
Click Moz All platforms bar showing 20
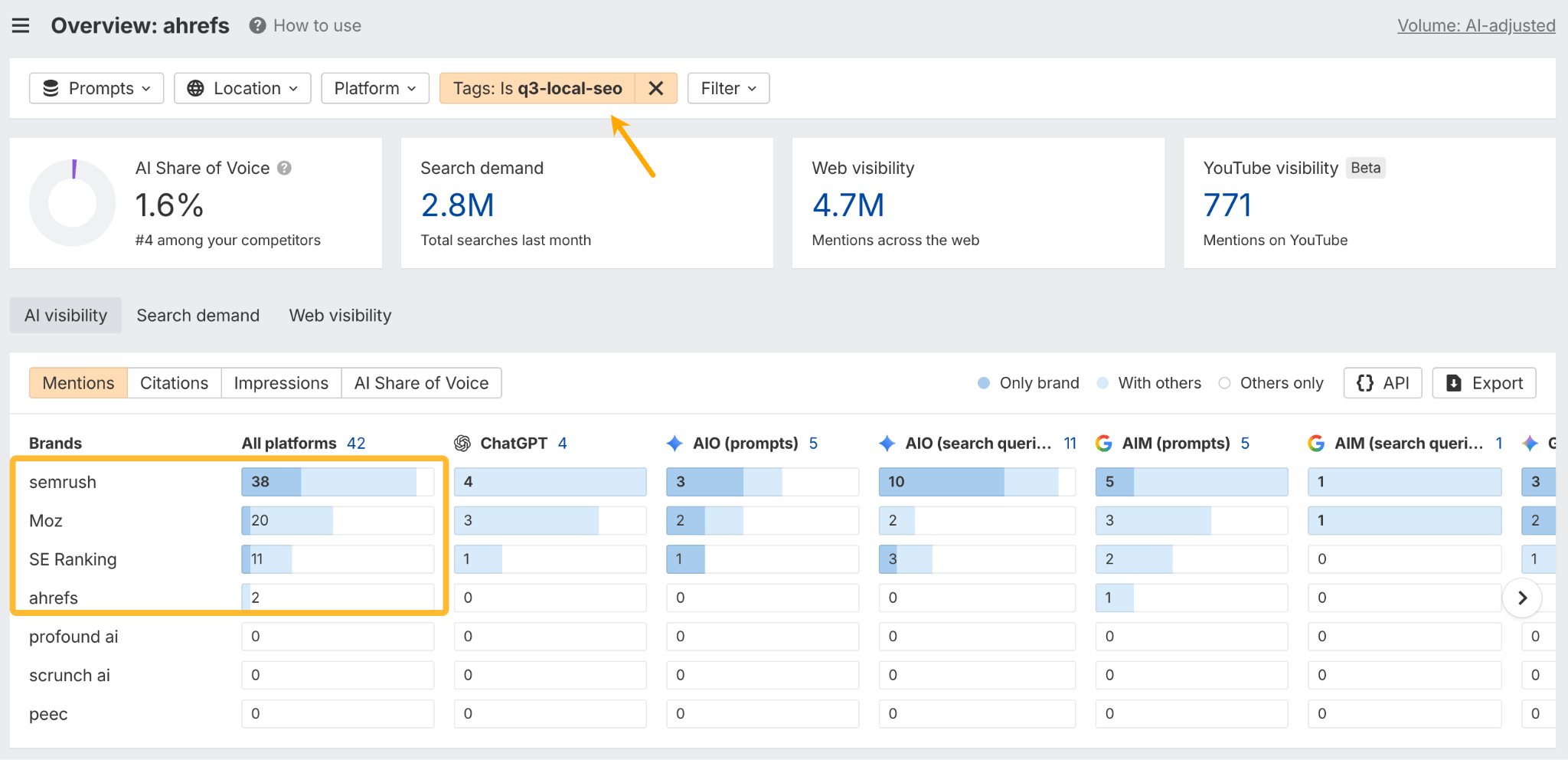(x=338, y=520)
